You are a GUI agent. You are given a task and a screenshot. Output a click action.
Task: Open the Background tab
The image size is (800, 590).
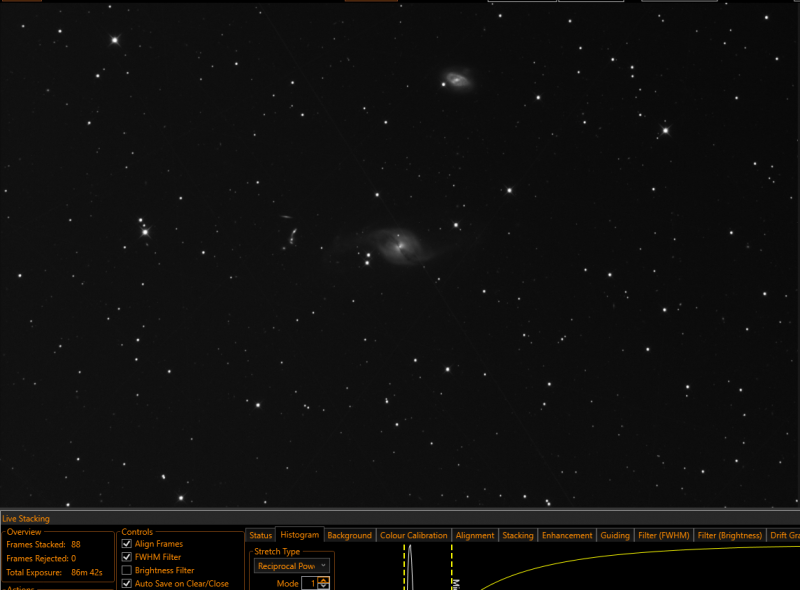pos(349,535)
